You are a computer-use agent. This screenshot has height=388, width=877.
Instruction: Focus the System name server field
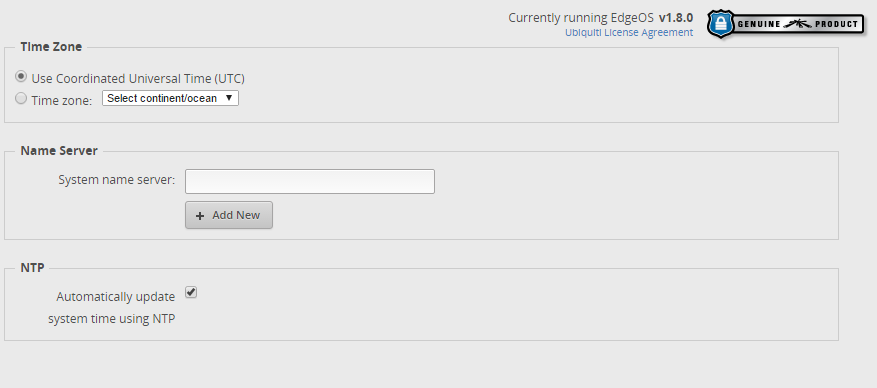[x=310, y=182]
